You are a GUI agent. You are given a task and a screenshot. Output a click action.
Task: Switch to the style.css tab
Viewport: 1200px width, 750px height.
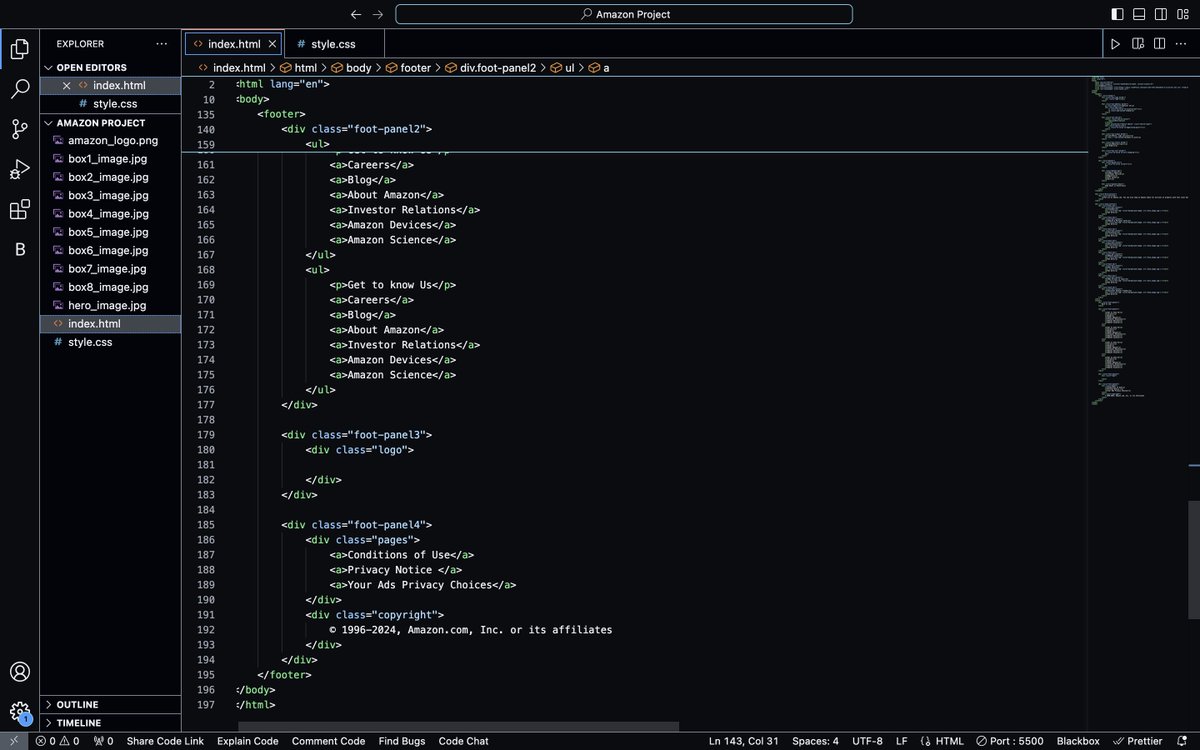pos(333,44)
